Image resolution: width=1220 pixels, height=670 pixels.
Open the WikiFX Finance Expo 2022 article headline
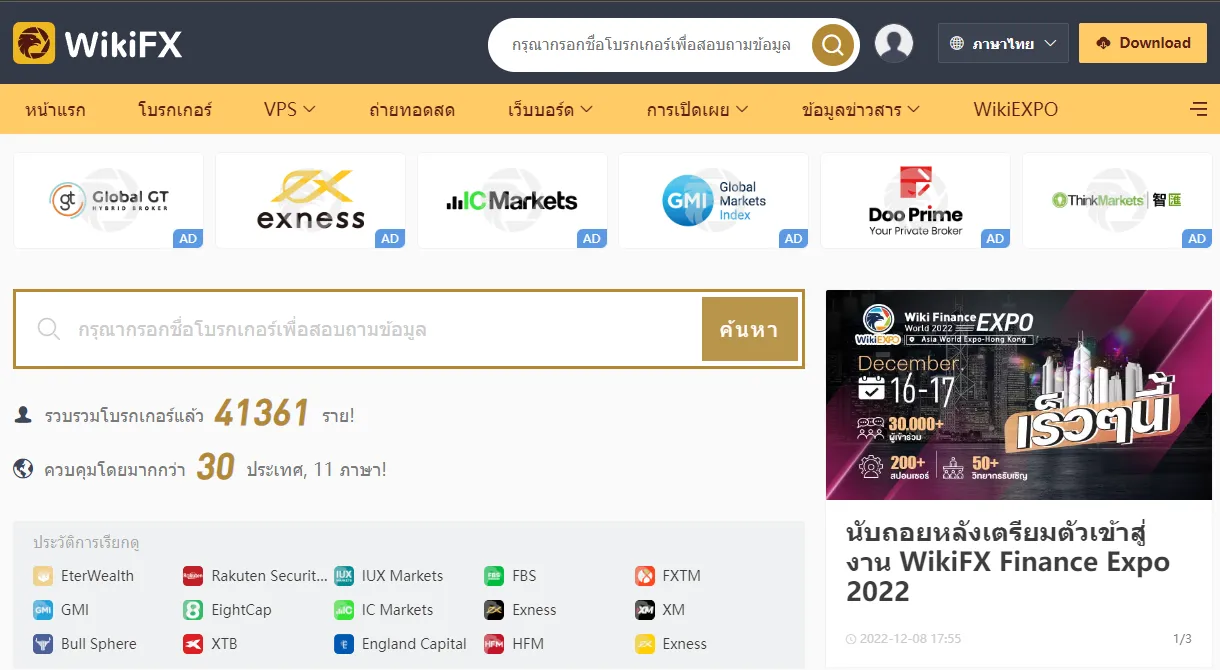(x=1008, y=561)
